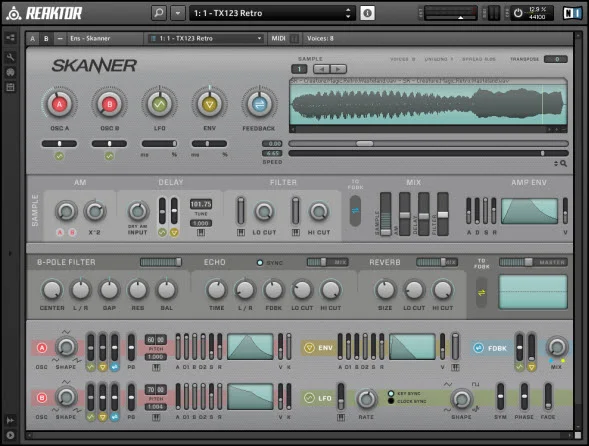Toggle the green check under OSC A

coord(59,156)
